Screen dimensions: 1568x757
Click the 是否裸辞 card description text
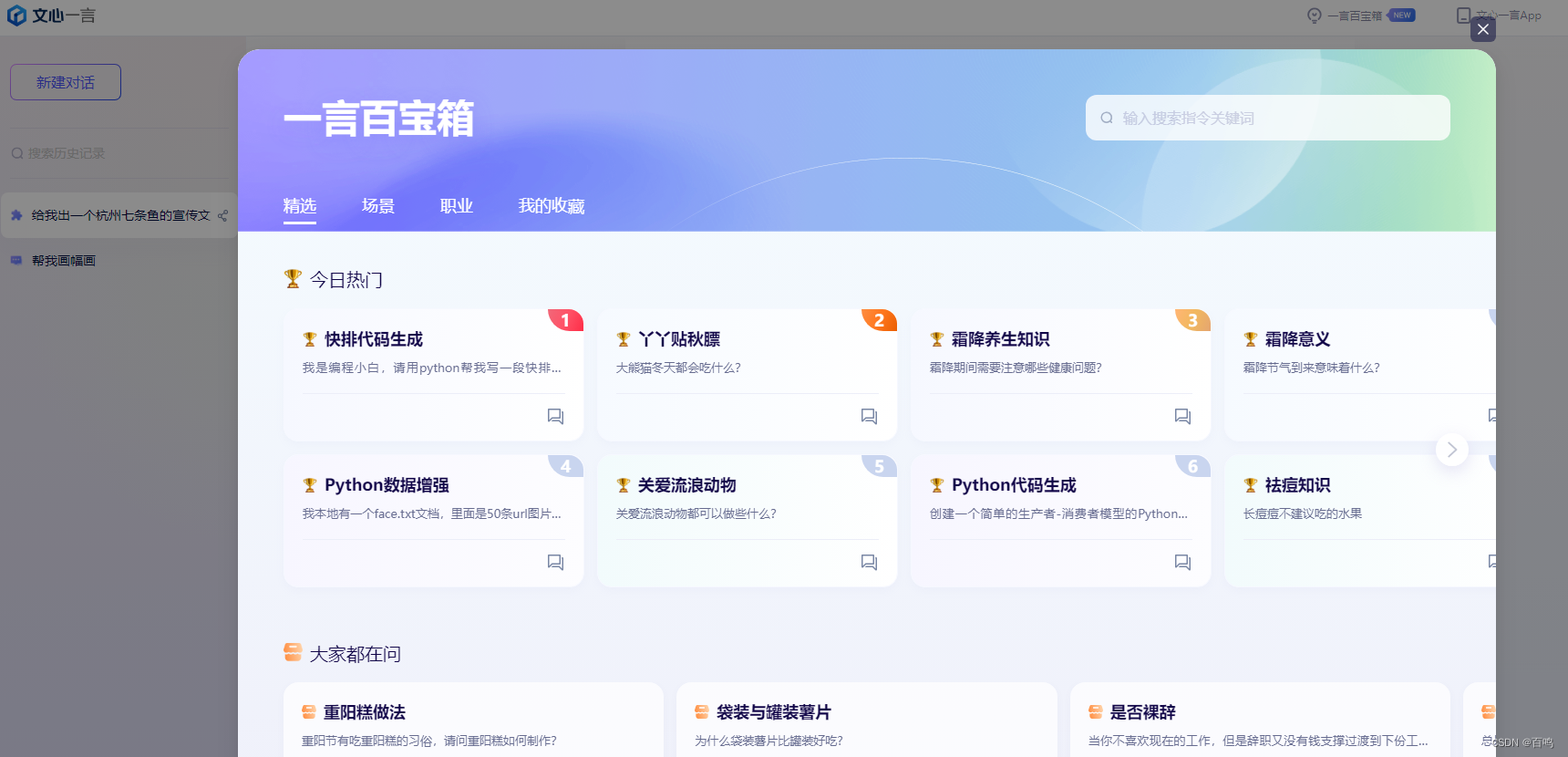click(x=1258, y=741)
